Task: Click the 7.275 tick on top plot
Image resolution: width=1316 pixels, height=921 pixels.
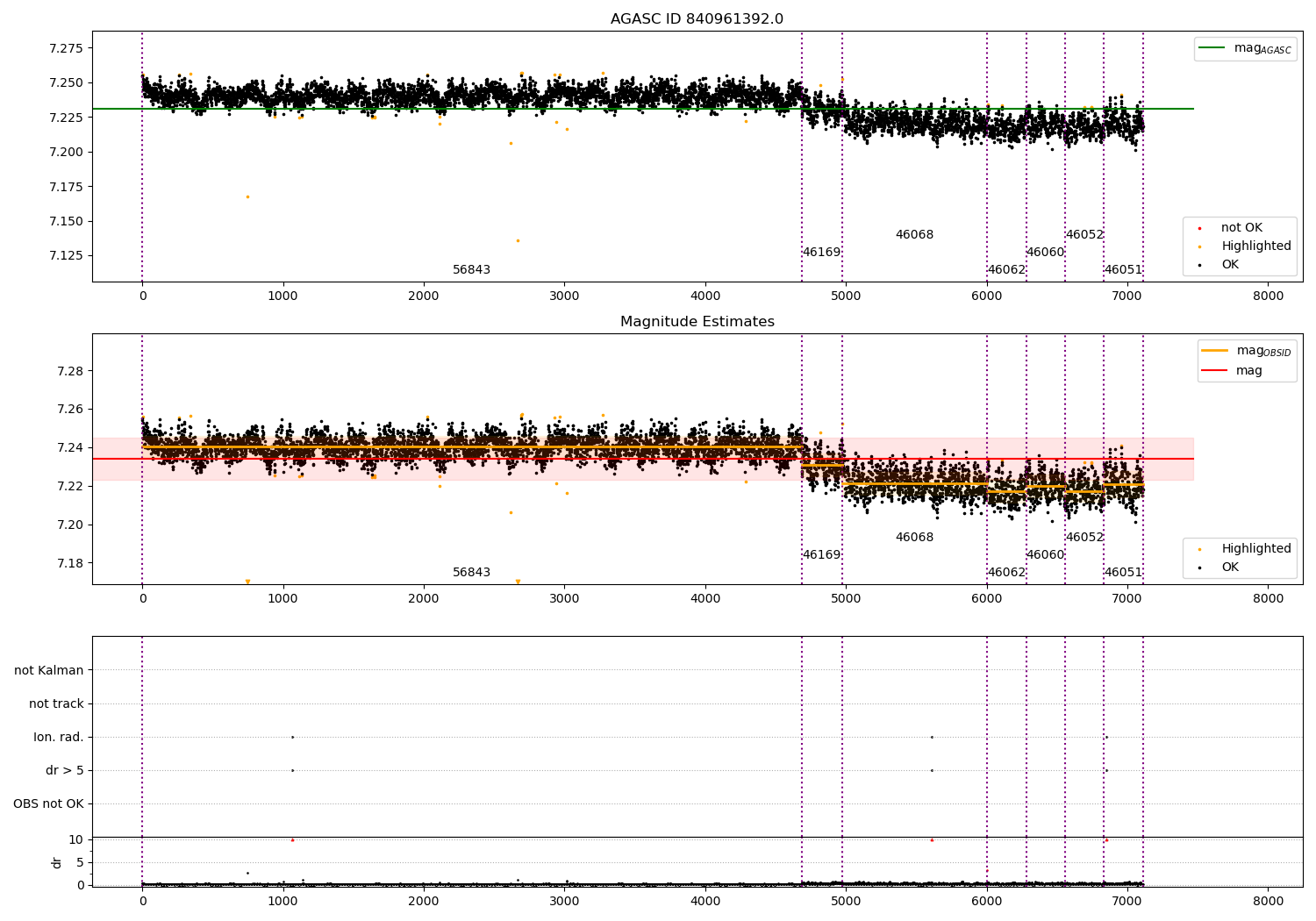Action: pyautogui.click(x=66, y=49)
